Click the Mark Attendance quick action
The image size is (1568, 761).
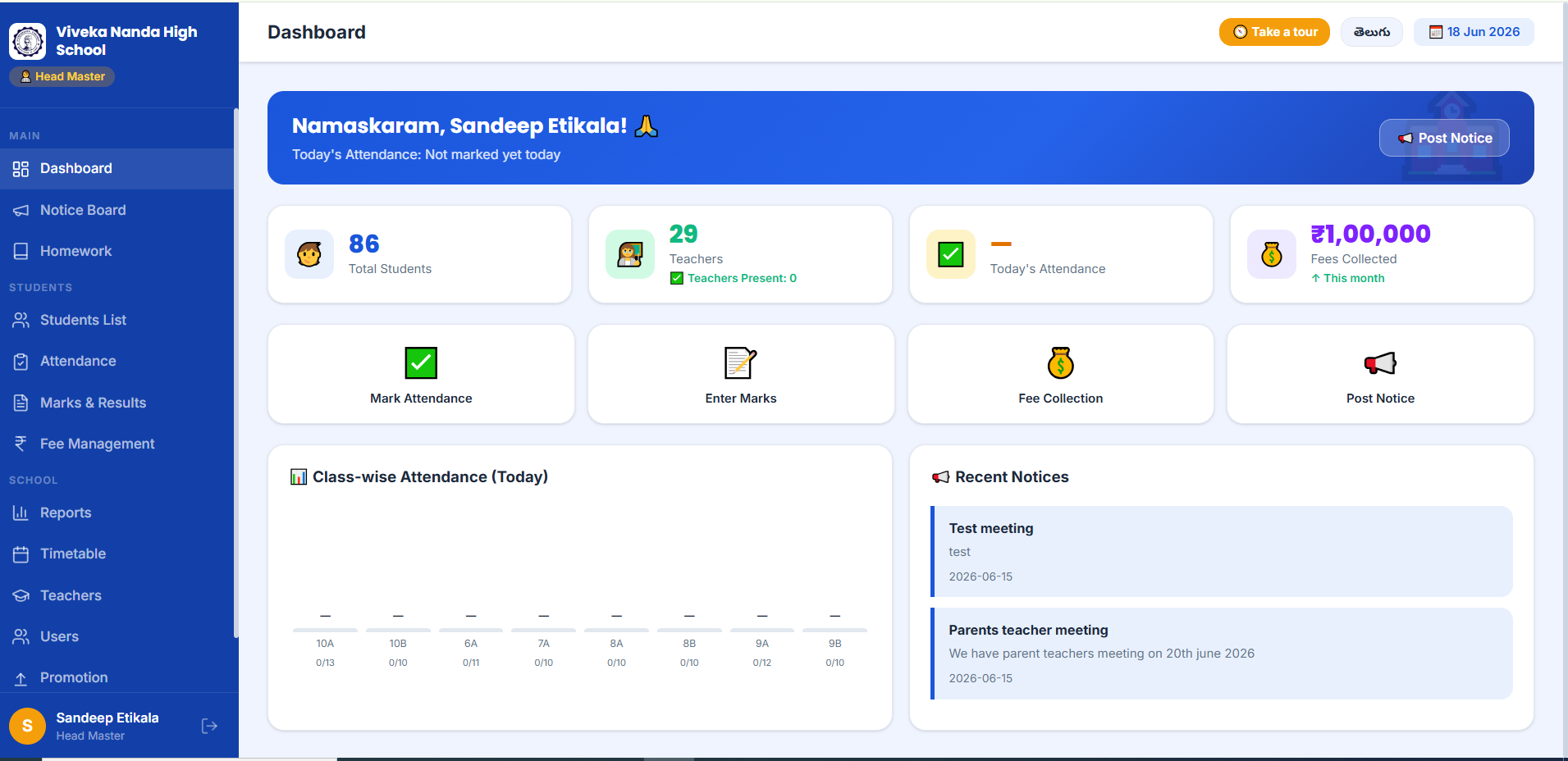(421, 375)
